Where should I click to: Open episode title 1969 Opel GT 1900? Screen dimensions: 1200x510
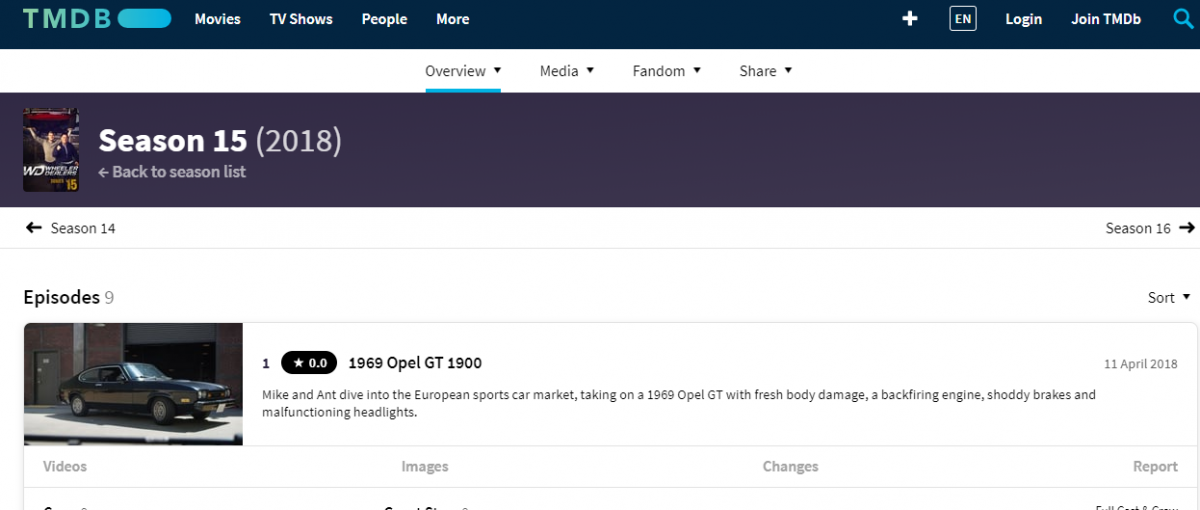[x=415, y=363]
